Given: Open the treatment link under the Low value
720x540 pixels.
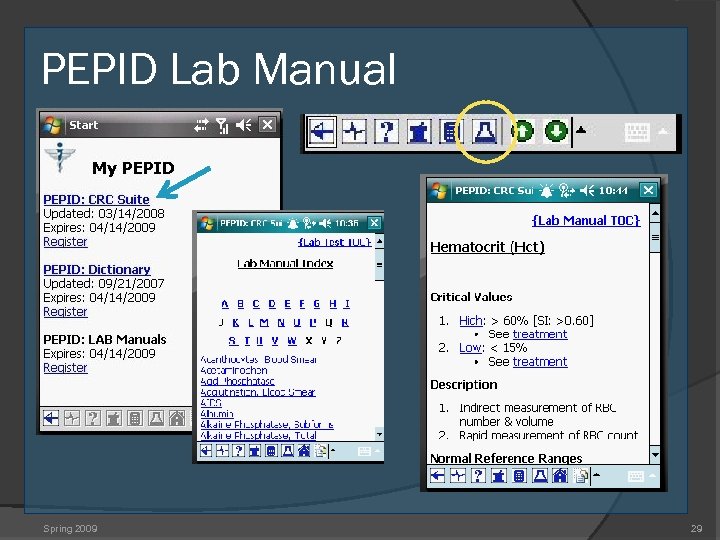Looking at the screenshot, I should [x=540, y=362].
